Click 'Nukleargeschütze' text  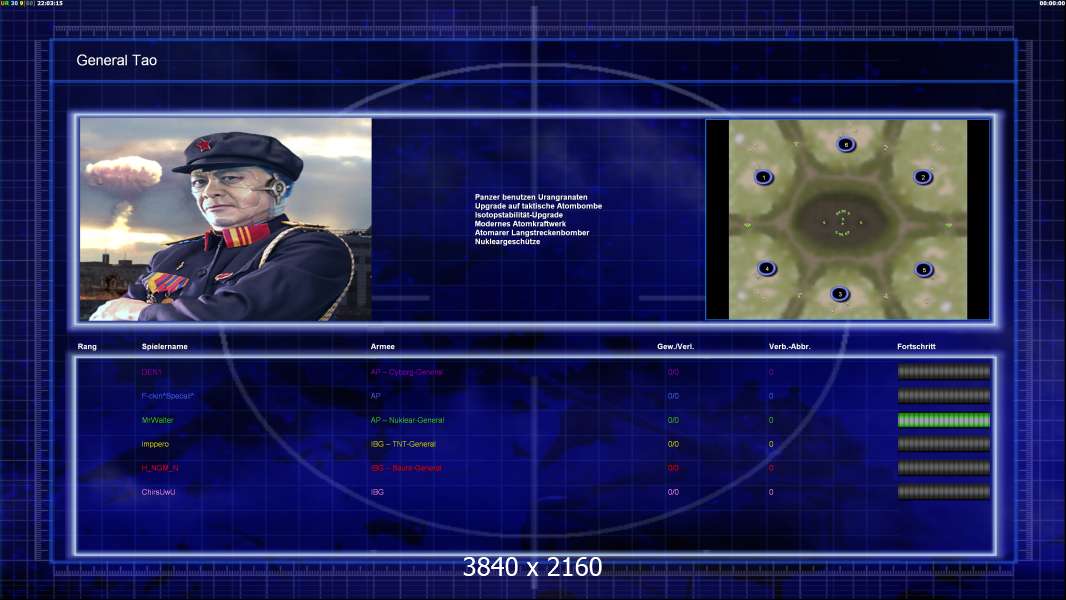(x=507, y=241)
